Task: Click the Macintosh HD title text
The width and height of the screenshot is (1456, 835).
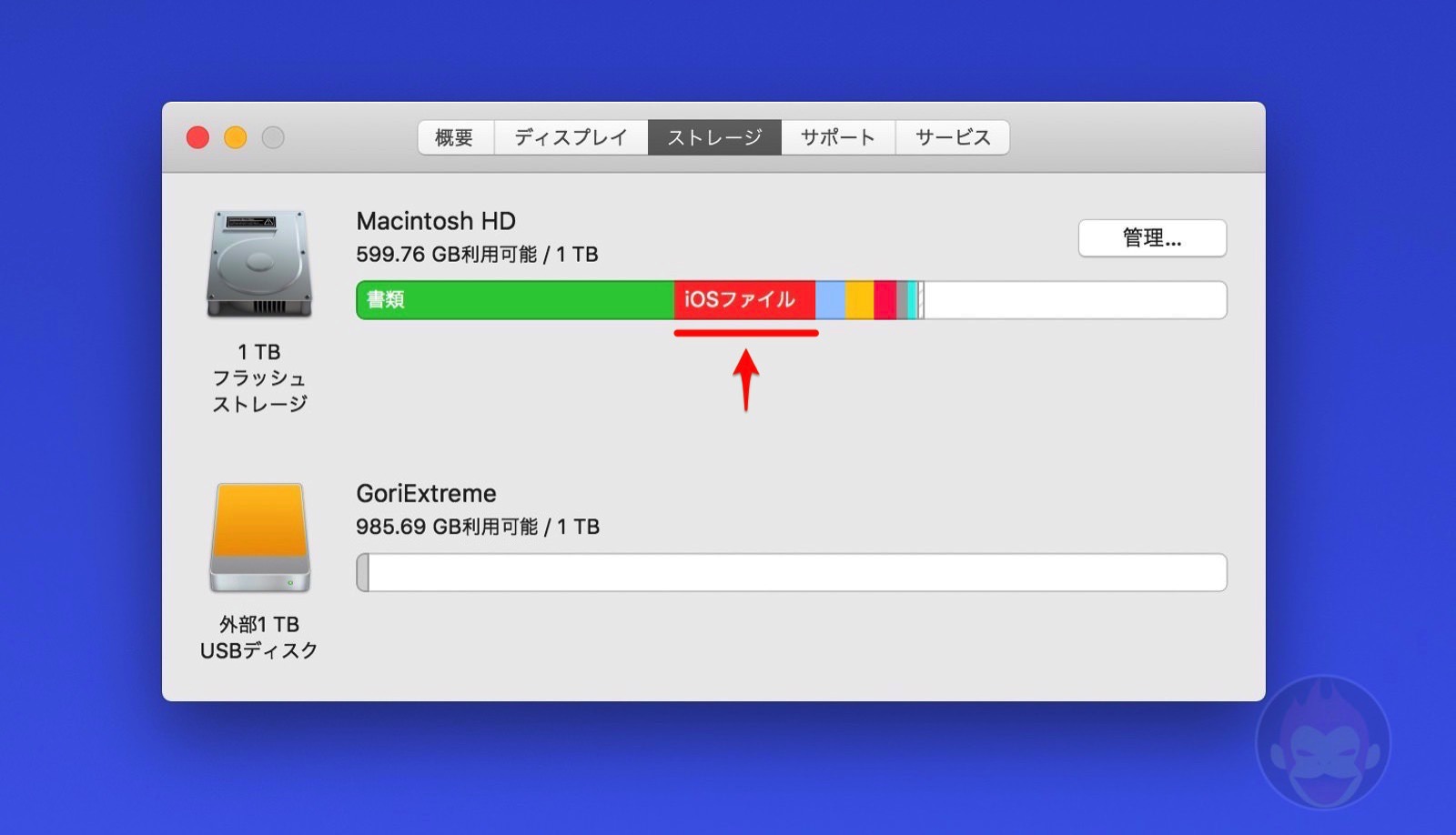Action: tap(436, 221)
